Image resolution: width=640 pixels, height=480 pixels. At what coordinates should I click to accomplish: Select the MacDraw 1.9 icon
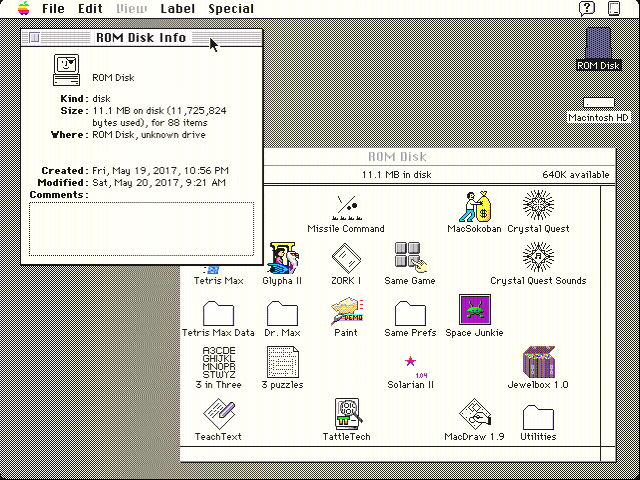(474, 414)
